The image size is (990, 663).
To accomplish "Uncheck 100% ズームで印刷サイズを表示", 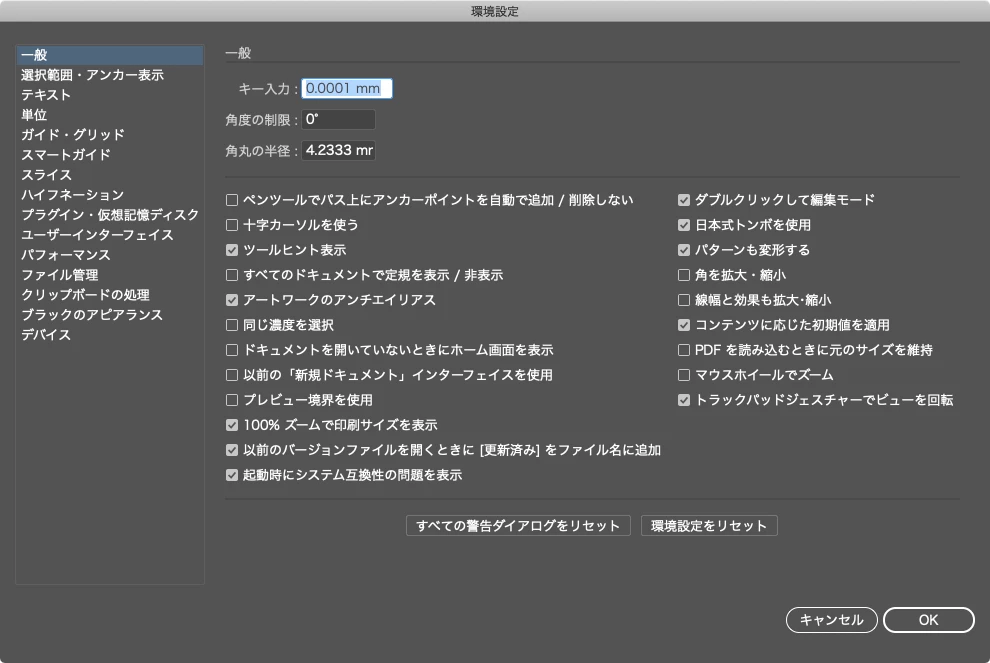I will point(232,425).
